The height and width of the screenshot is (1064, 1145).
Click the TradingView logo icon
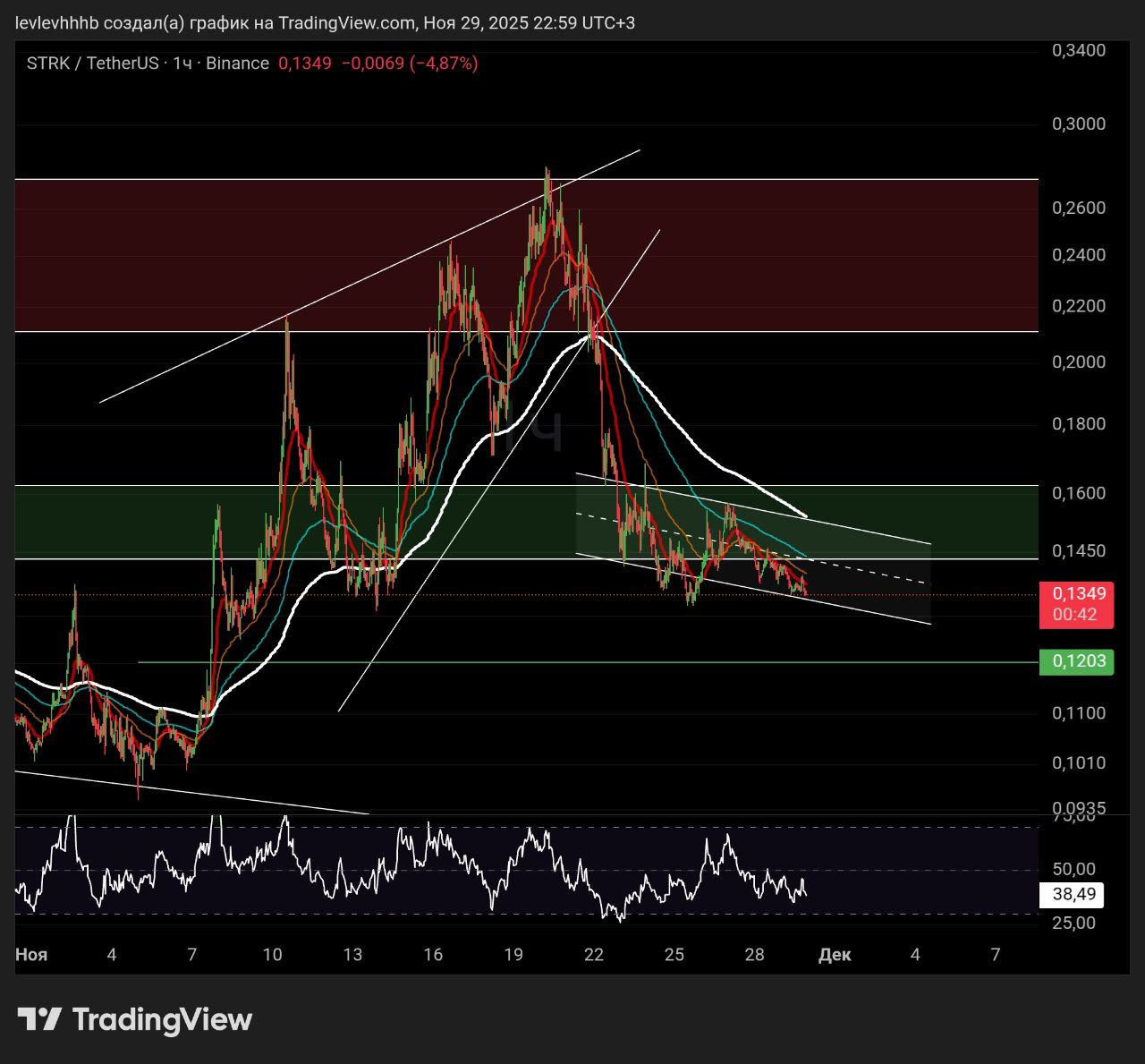coord(39,1019)
